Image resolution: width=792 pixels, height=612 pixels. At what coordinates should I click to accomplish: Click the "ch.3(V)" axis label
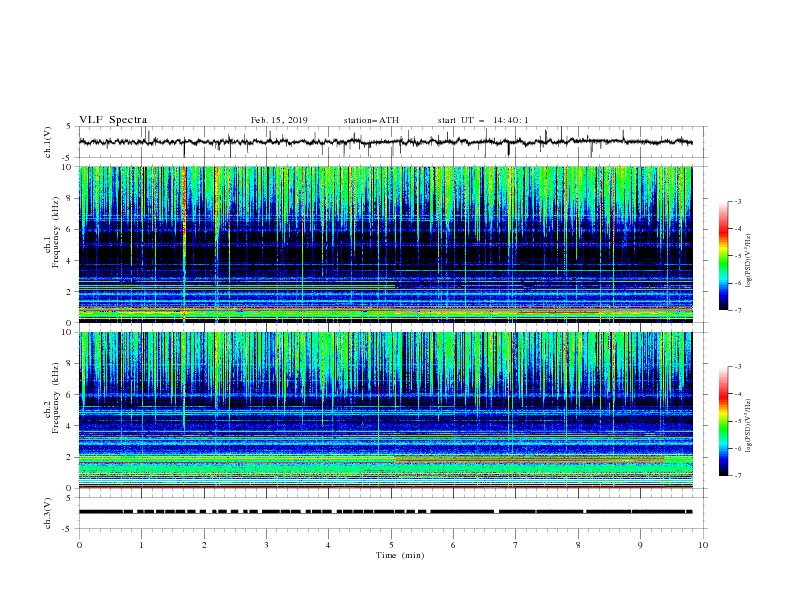(x=48, y=514)
